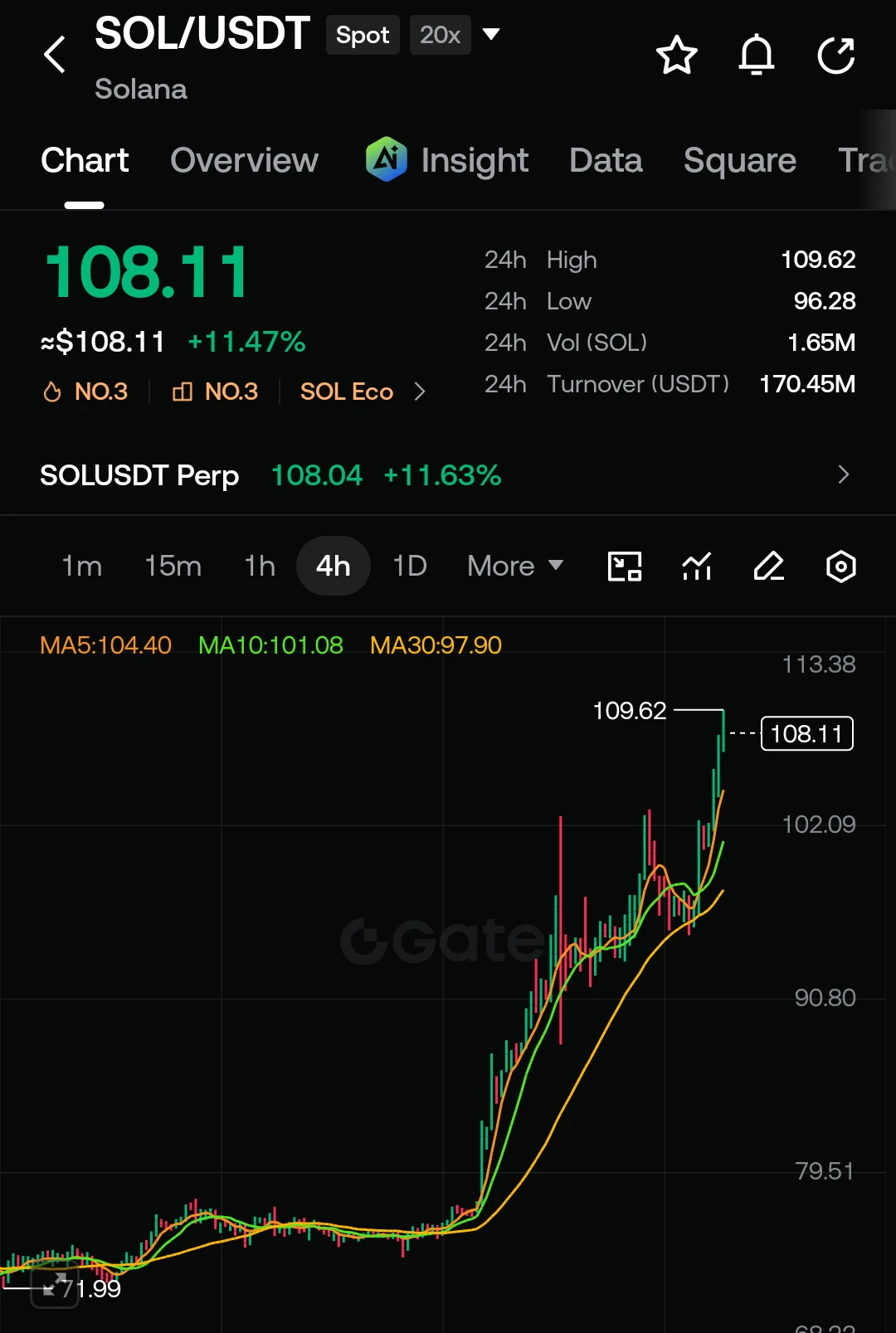Select the drawing pencil tool
Image resolution: width=896 pixels, height=1333 pixels.
point(769,567)
